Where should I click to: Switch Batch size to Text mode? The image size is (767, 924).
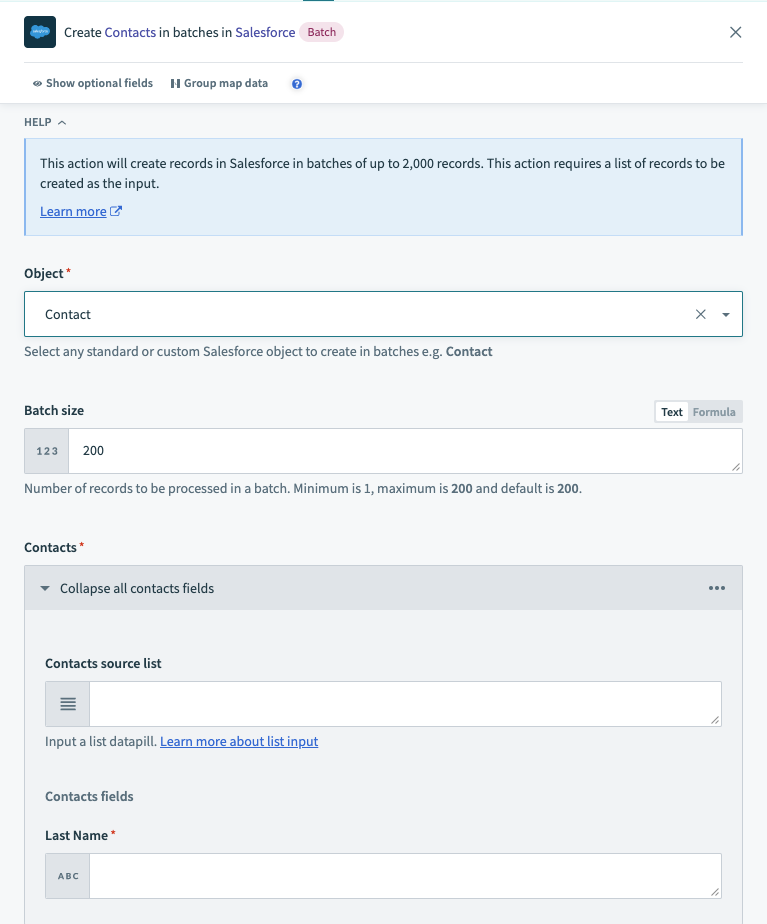[672, 412]
